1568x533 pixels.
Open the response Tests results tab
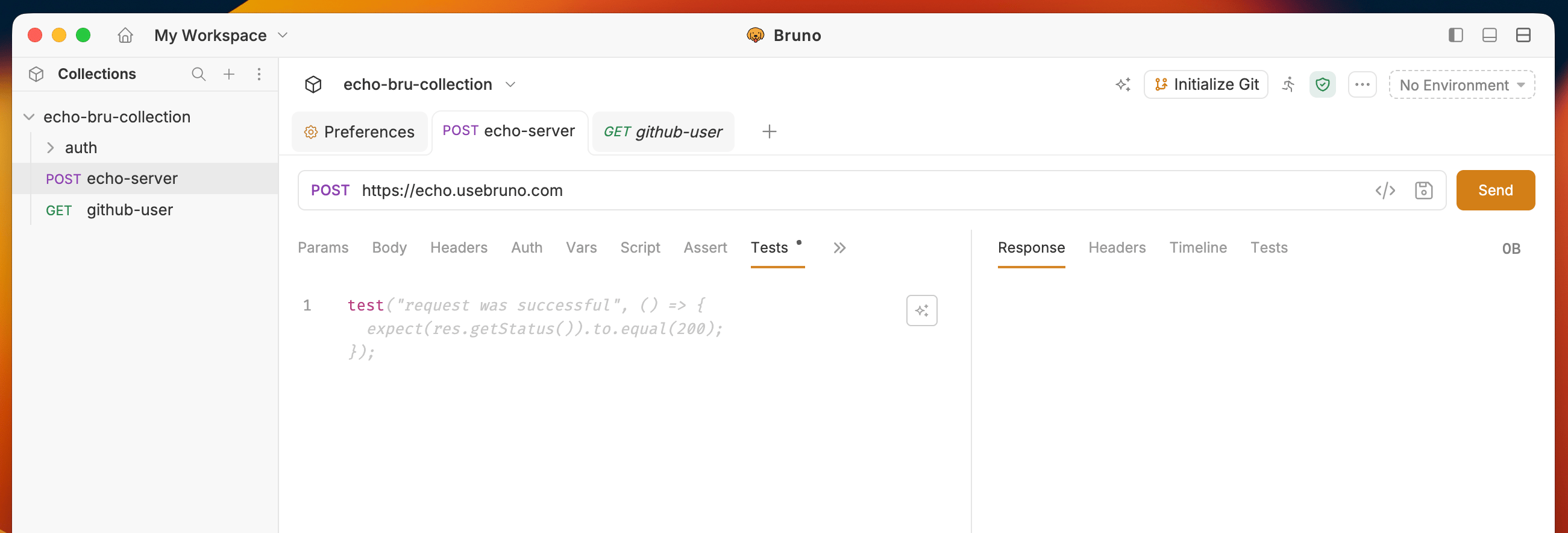pos(1269,248)
